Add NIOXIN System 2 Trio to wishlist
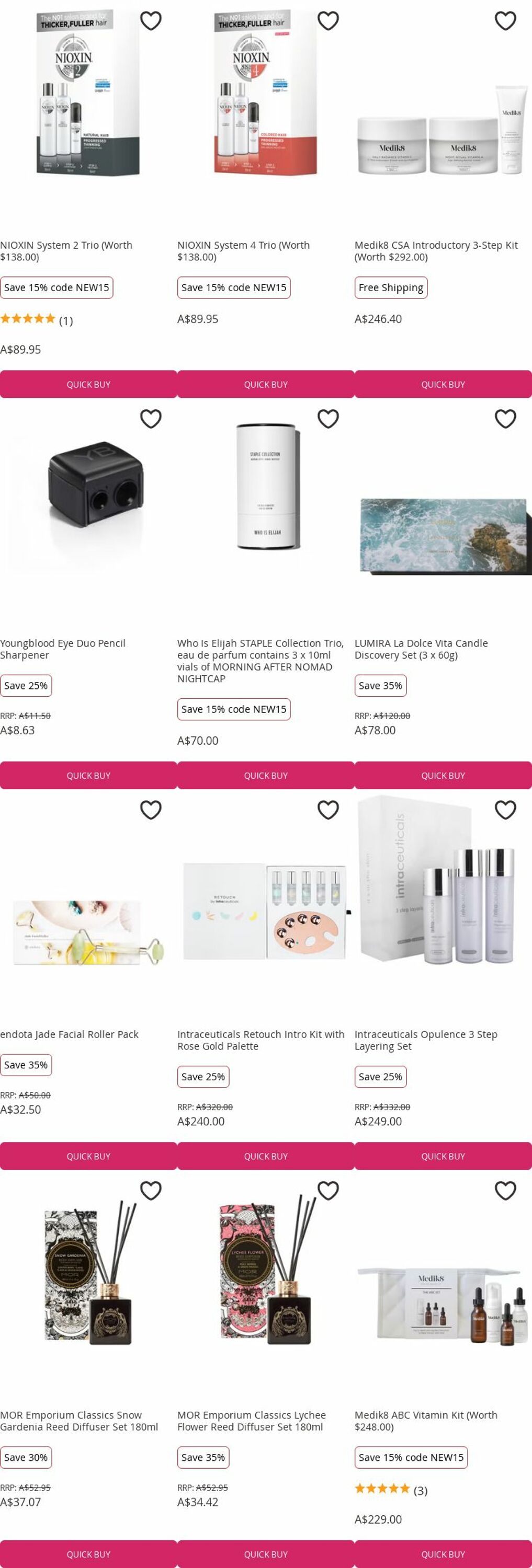 (x=151, y=21)
